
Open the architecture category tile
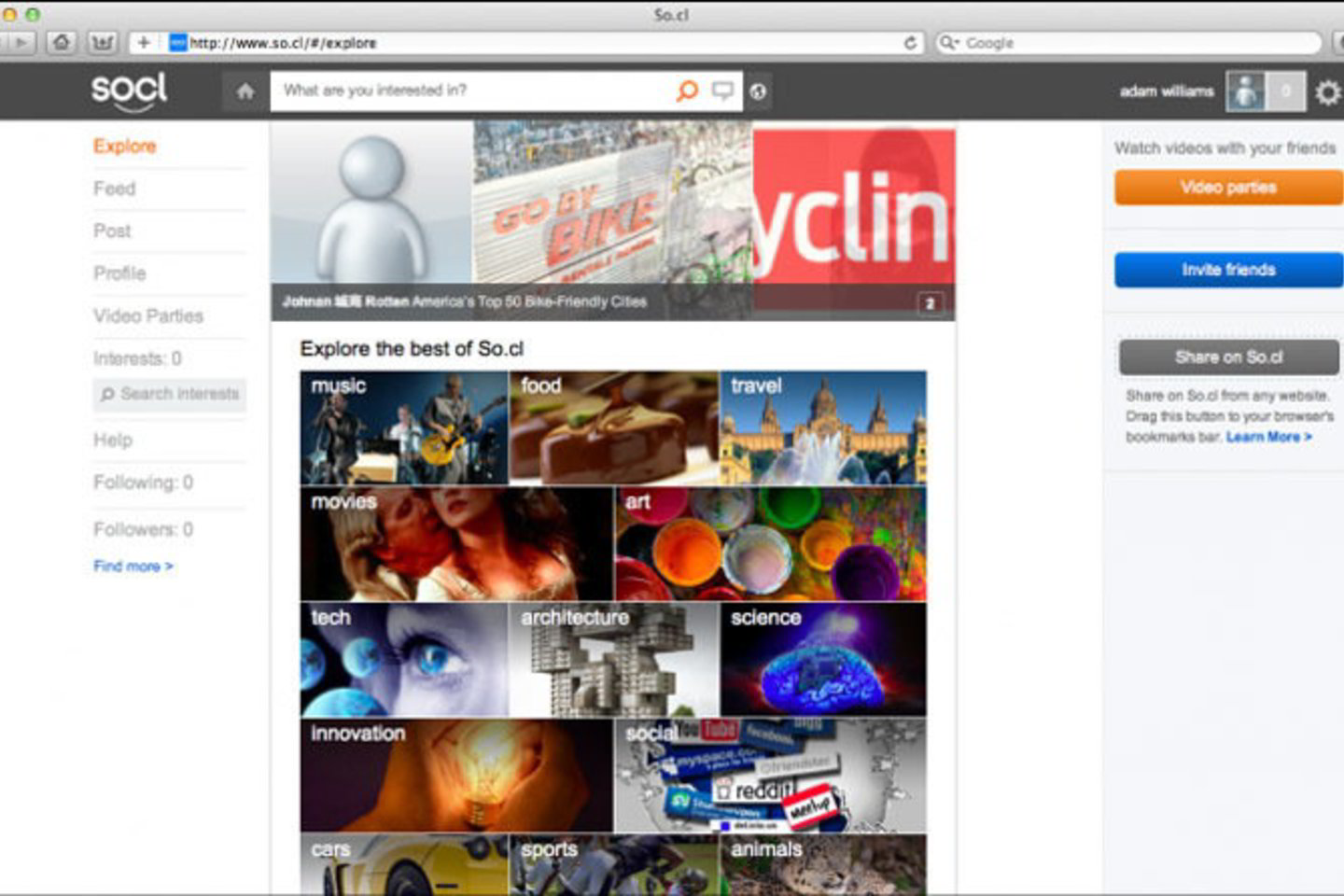click(x=614, y=659)
